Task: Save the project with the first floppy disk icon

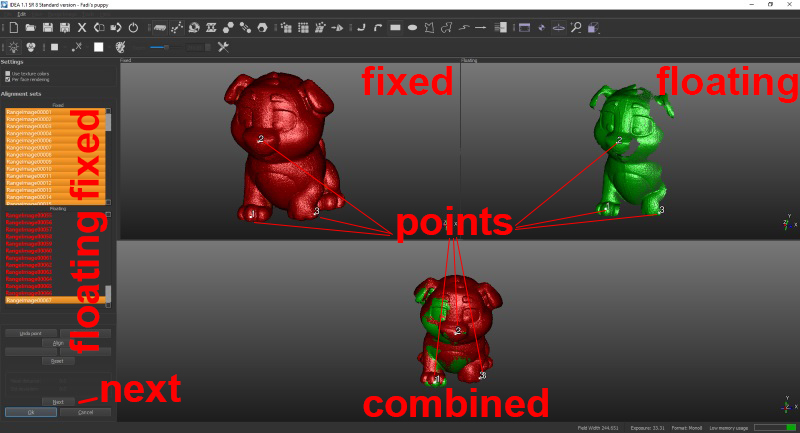Action: [x=47, y=28]
